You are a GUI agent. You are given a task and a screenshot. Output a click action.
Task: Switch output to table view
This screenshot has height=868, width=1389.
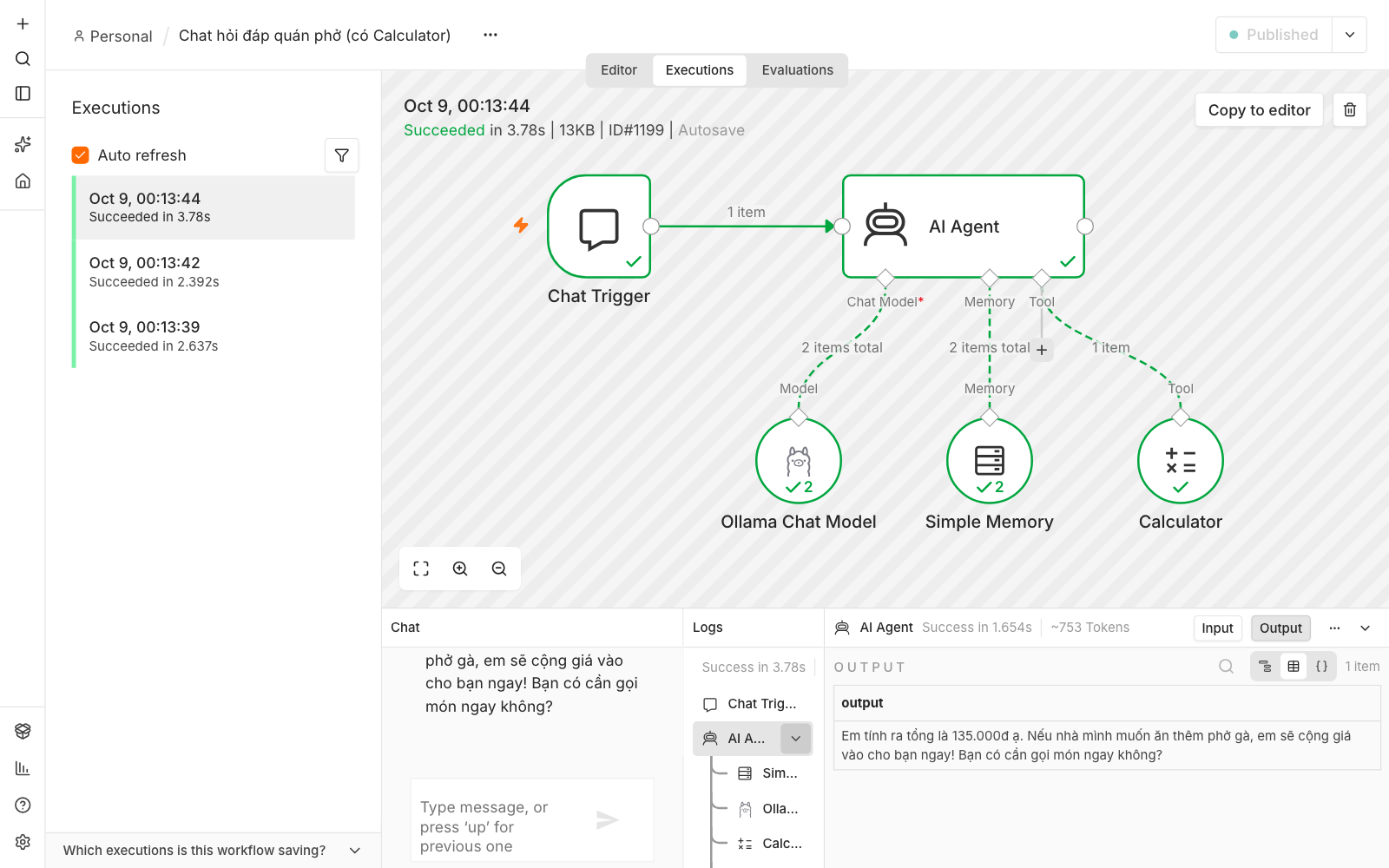coord(1294,667)
